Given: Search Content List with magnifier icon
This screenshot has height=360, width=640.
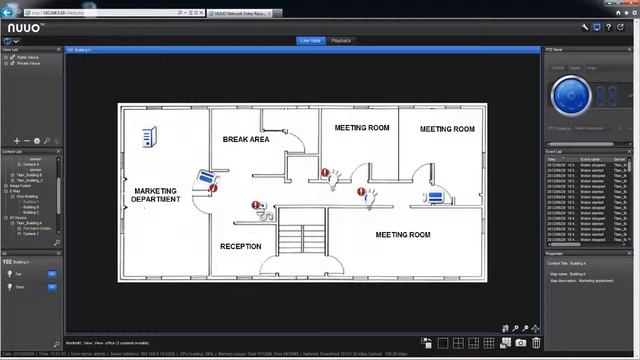Looking at the screenshot, I should click(57, 243).
